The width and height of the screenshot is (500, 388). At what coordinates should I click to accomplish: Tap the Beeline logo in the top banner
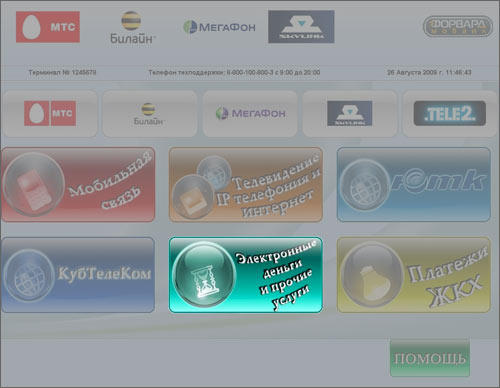click(133, 27)
